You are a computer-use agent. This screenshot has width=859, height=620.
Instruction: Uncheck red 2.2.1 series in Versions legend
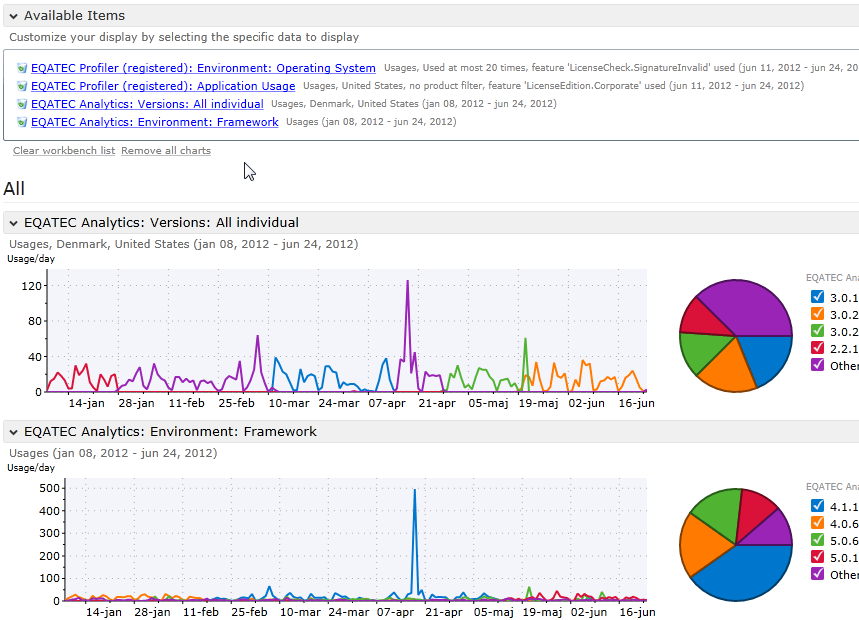tap(817, 348)
